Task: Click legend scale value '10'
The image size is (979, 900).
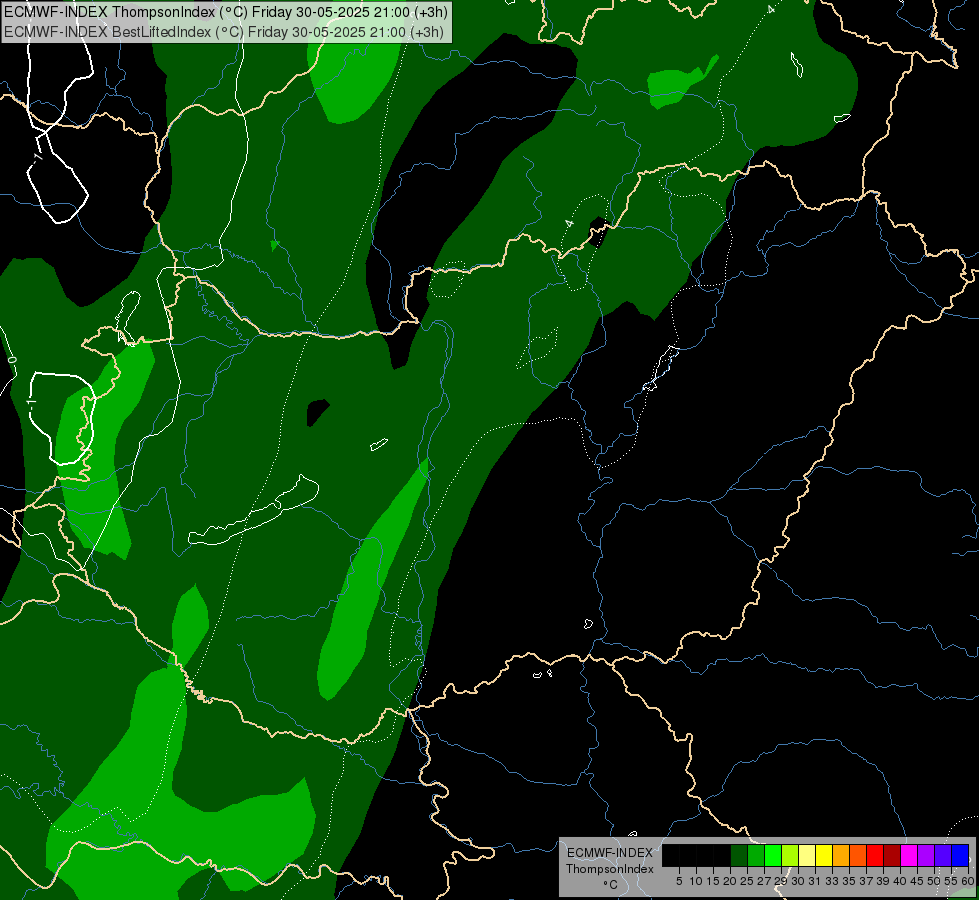Action: [696, 881]
